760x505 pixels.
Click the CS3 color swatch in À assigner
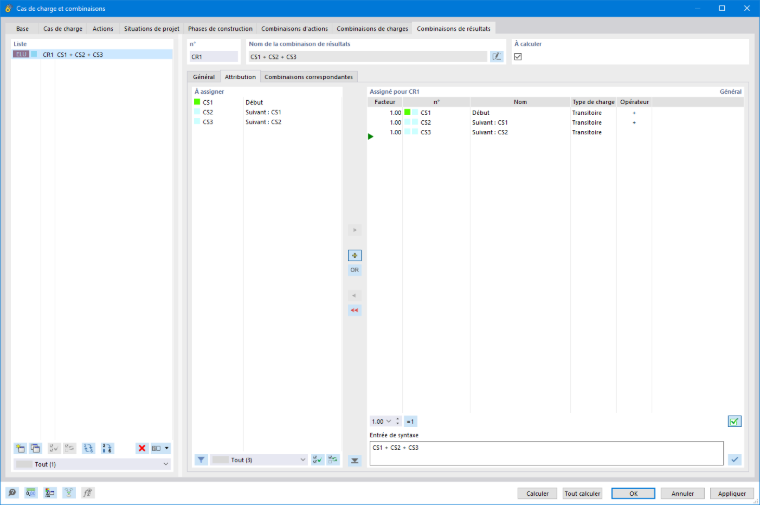(197, 122)
